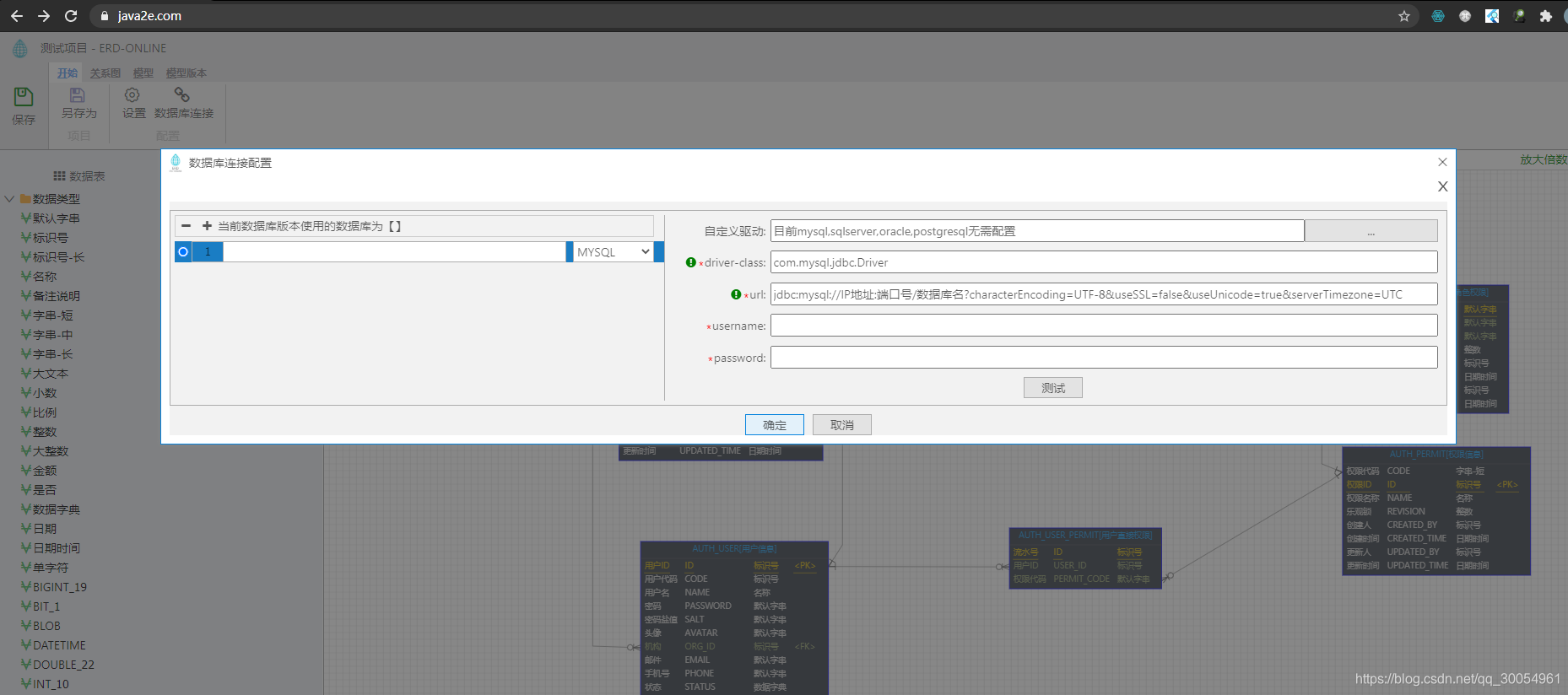Switch to the 模型 tab

tap(143, 73)
